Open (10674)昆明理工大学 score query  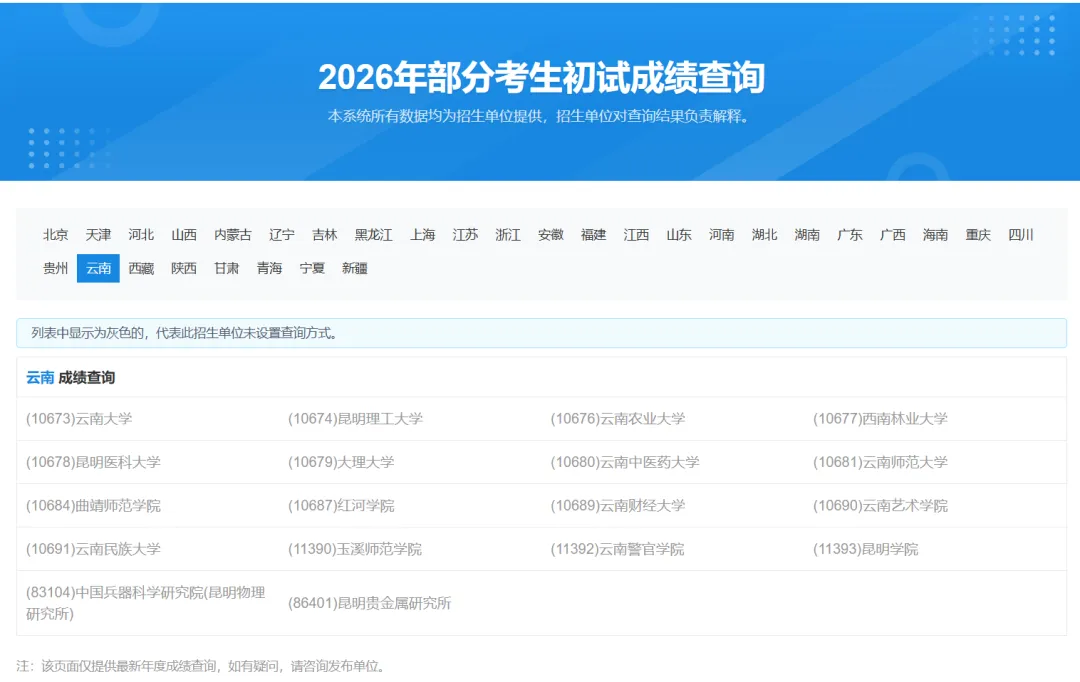(x=355, y=419)
